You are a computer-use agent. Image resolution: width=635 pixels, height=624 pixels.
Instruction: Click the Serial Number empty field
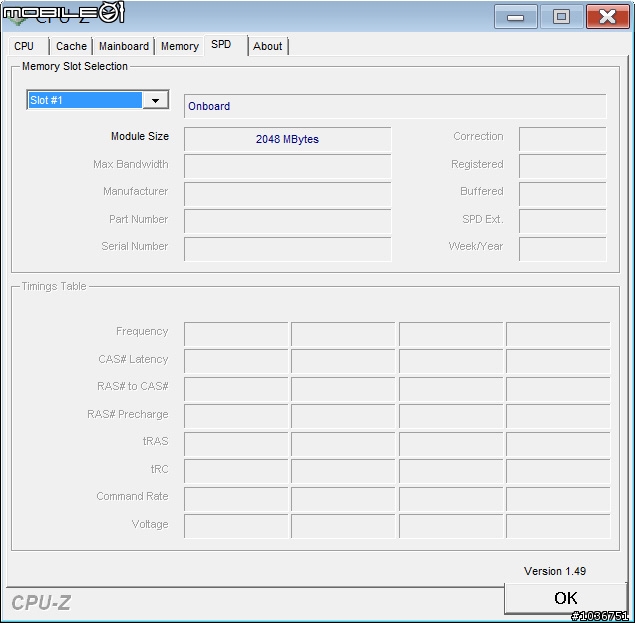pyautogui.click(x=288, y=249)
